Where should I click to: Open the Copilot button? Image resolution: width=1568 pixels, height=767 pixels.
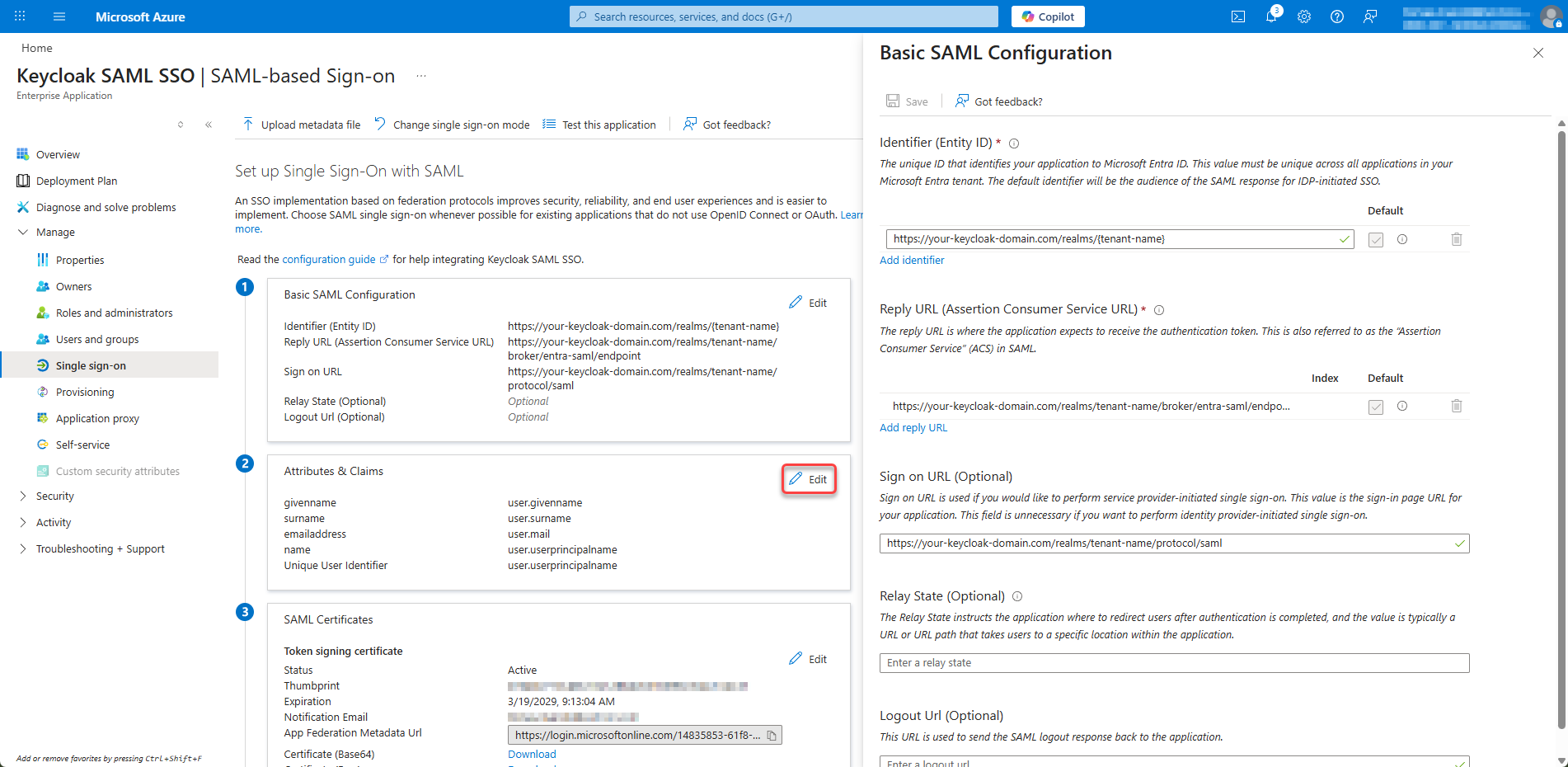tap(1048, 16)
